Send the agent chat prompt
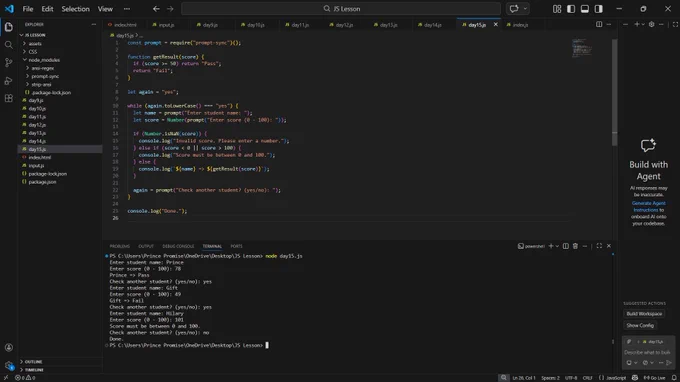Image resolution: width=680 pixels, height=382 pixels. point(669,362)
